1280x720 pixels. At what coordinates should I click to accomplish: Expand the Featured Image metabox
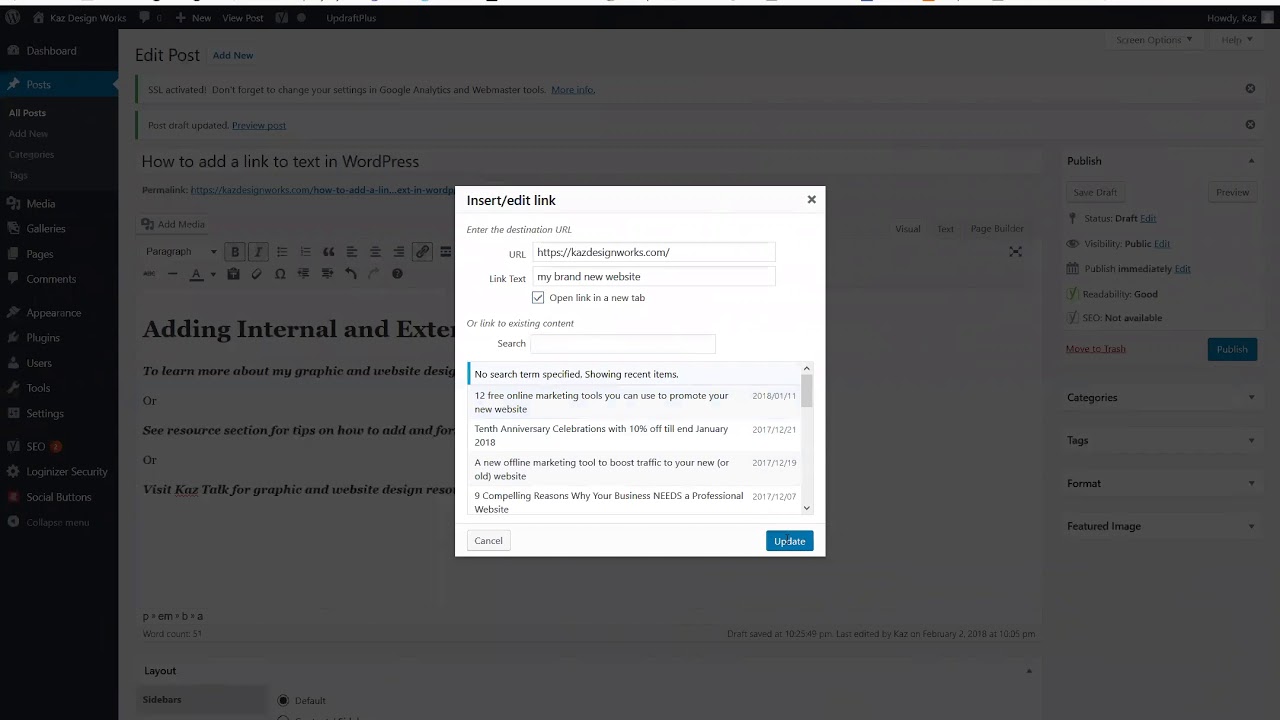[x=1250, y=526]
